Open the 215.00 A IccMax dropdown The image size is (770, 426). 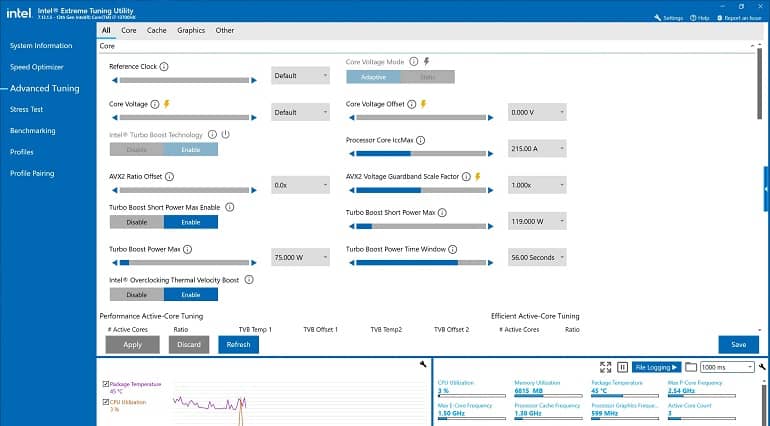click(x=537, y=148)
